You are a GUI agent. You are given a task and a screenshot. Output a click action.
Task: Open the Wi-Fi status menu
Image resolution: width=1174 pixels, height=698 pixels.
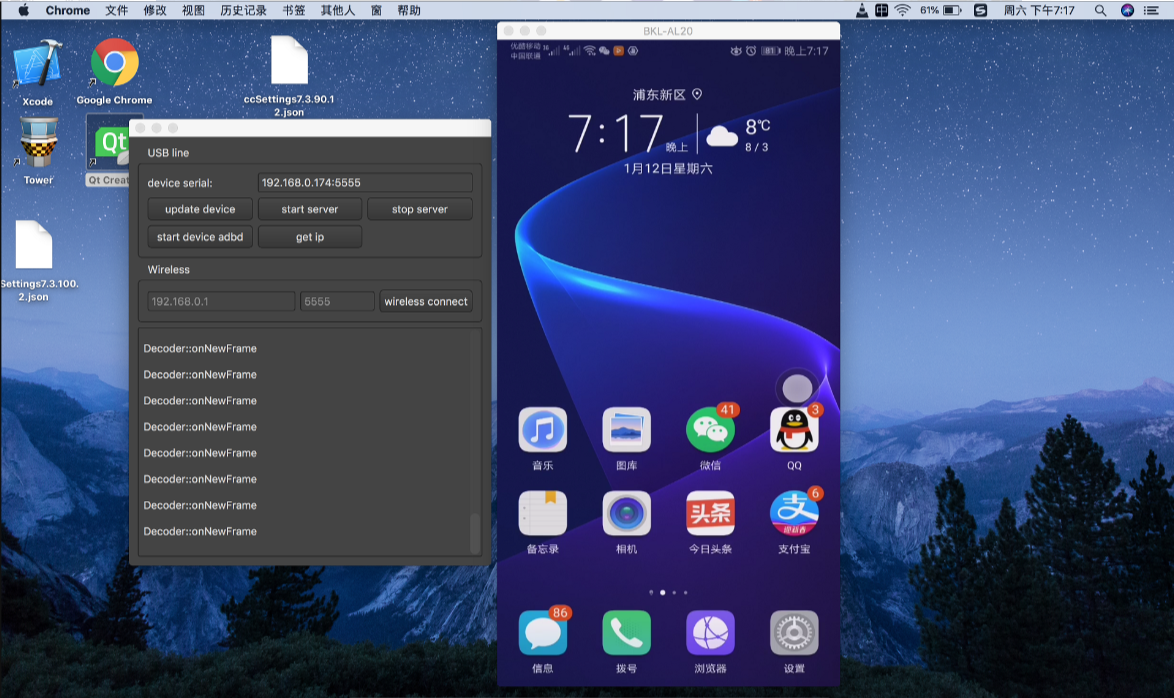[x=903, y=10]
